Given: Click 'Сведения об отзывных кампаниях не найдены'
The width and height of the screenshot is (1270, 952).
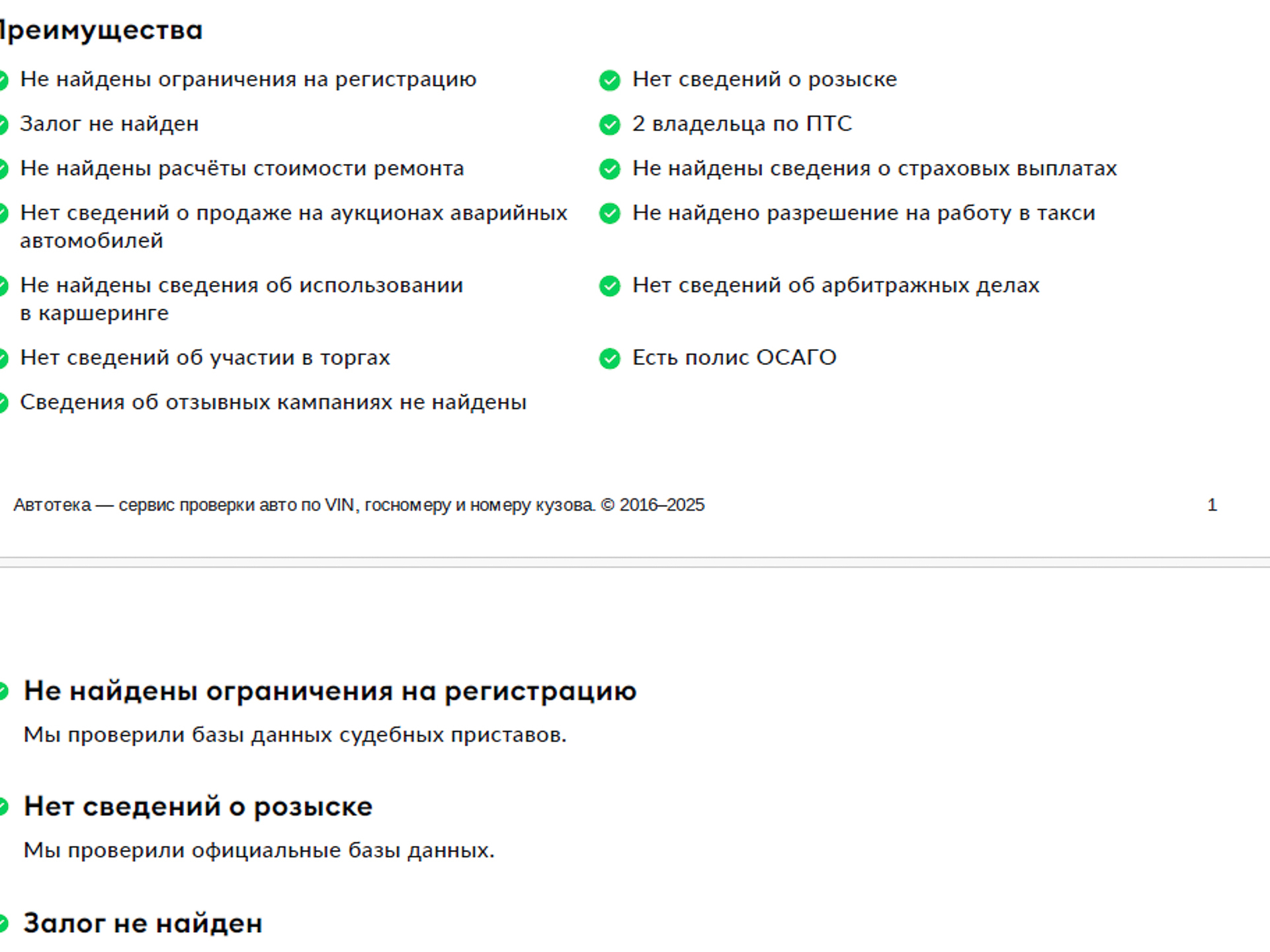Looking at the screenshot, I should [273, 402].
